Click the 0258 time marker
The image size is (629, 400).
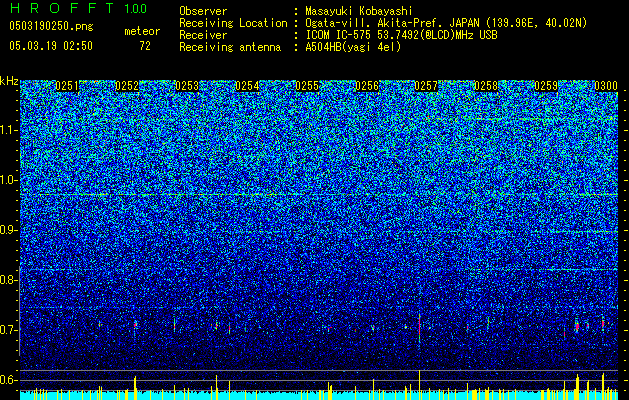[x=486, y=86]
